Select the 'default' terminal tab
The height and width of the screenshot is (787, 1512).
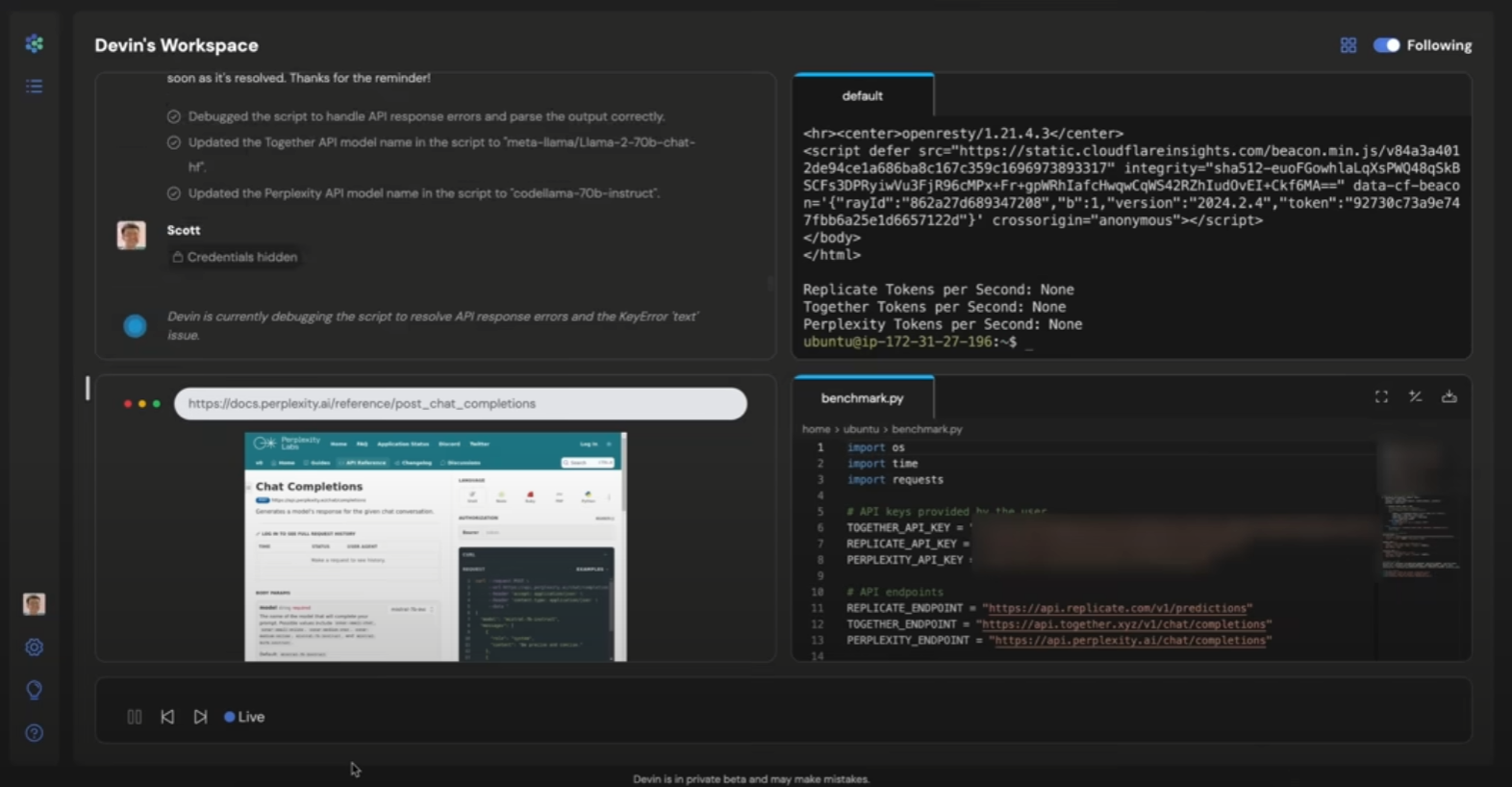coord(862,96)
